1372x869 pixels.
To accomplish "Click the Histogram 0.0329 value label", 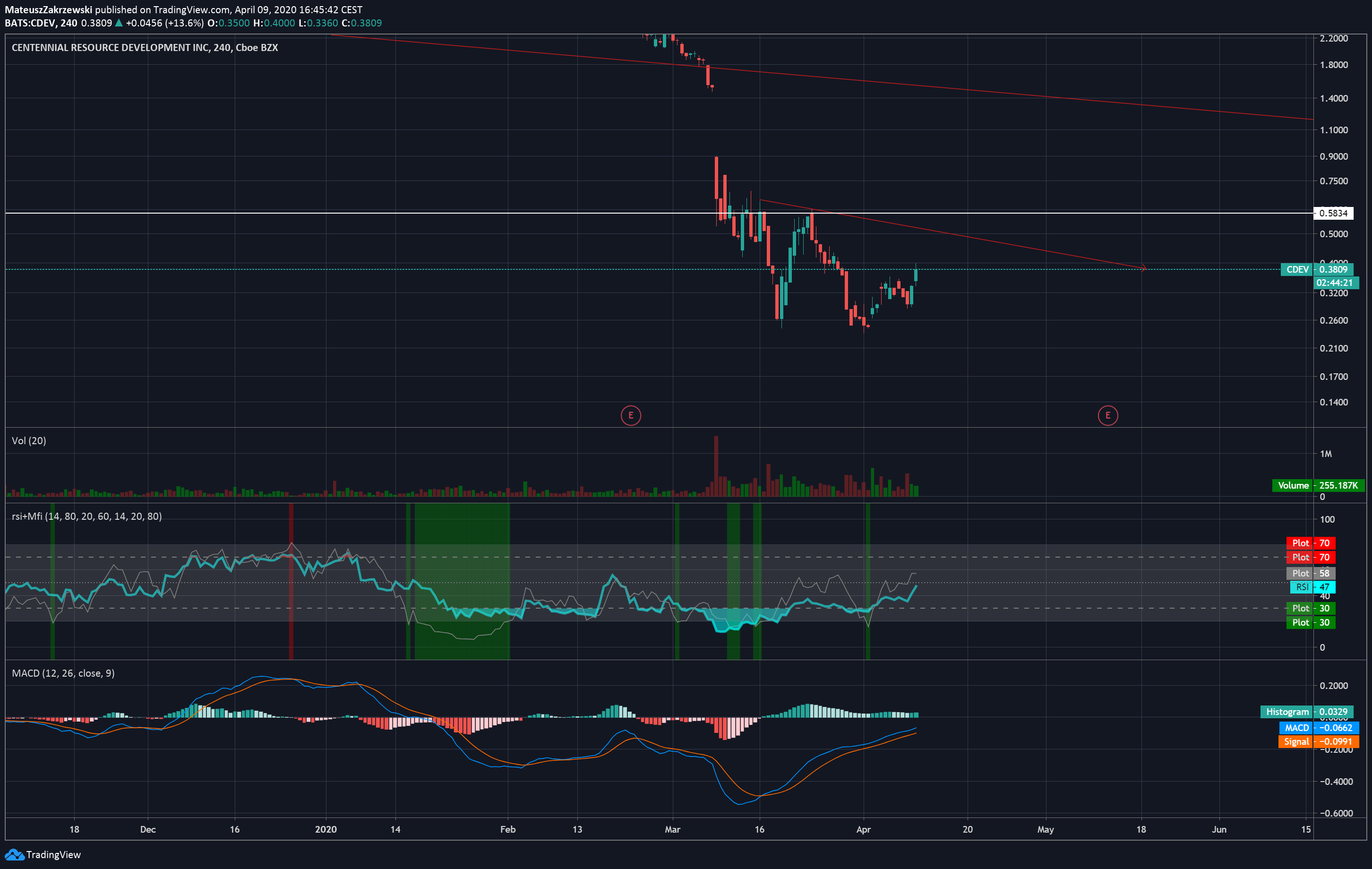I will pyautogui.click(x=1306, y=712).
